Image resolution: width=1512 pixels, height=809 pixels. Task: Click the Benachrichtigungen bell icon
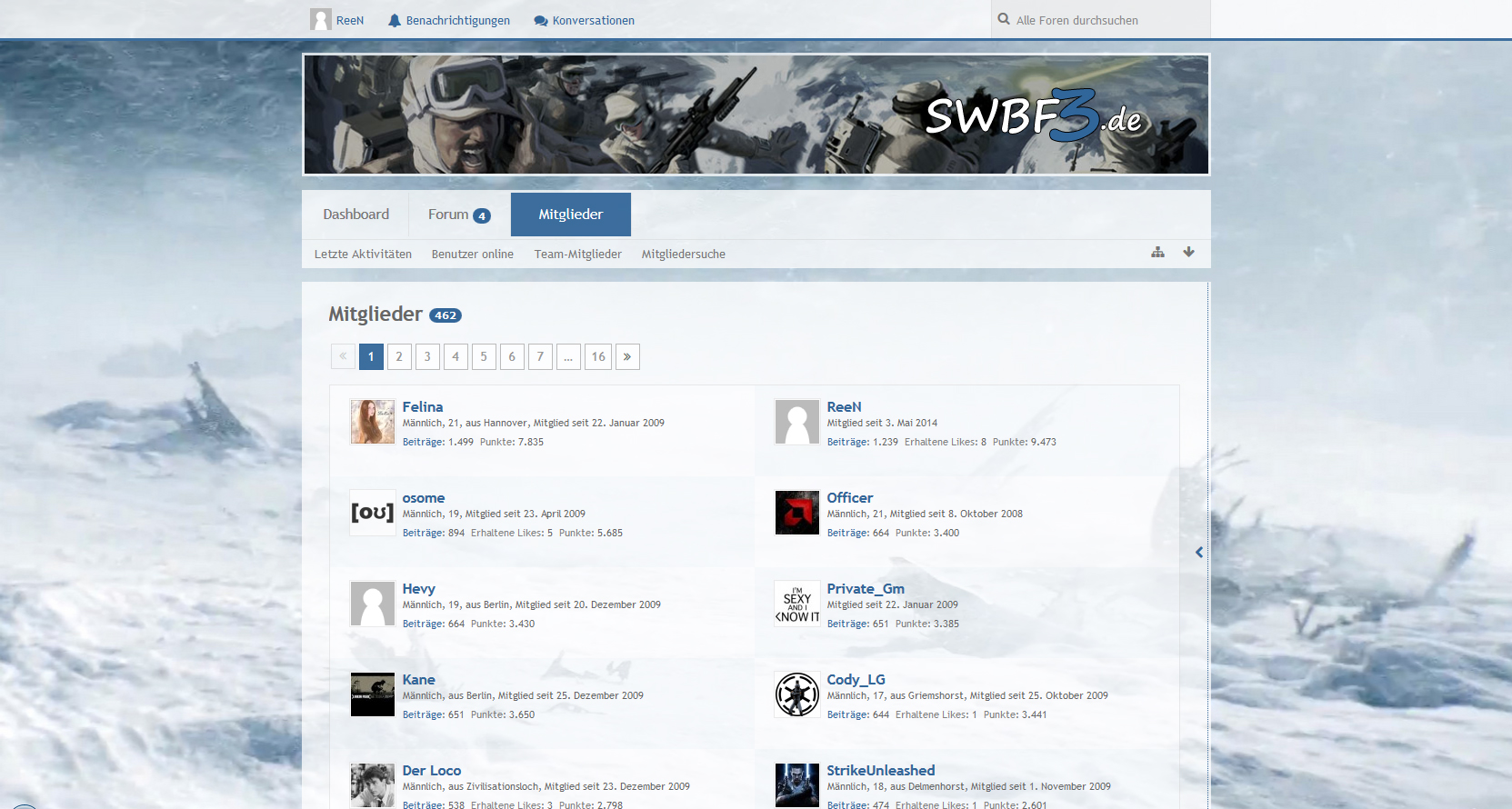click(x=395, y=20)
